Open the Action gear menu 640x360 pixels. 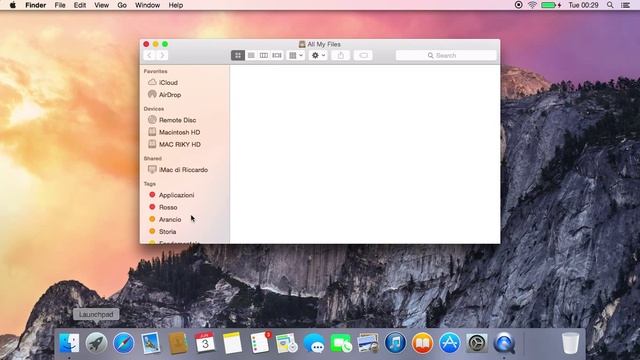pyautogui.click(x=318, y=55)
